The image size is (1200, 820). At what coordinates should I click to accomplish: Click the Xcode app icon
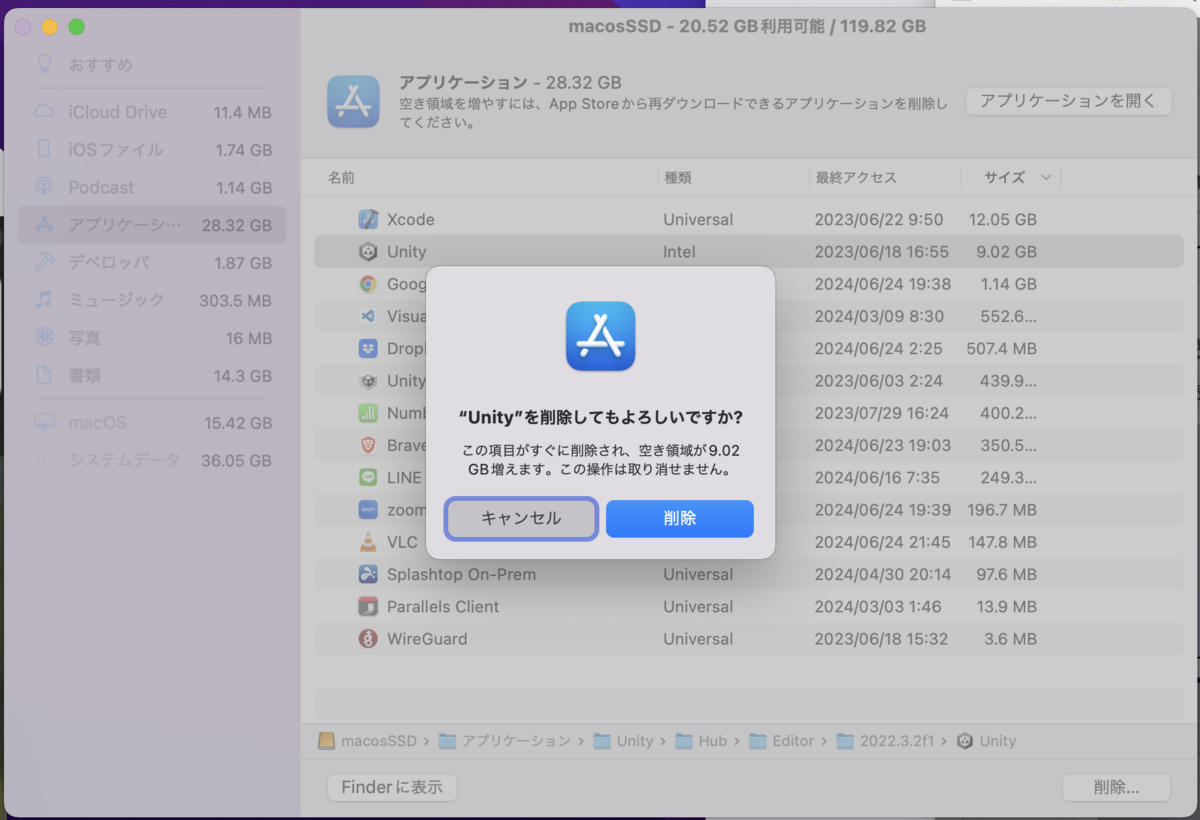[x=369, y=219]
